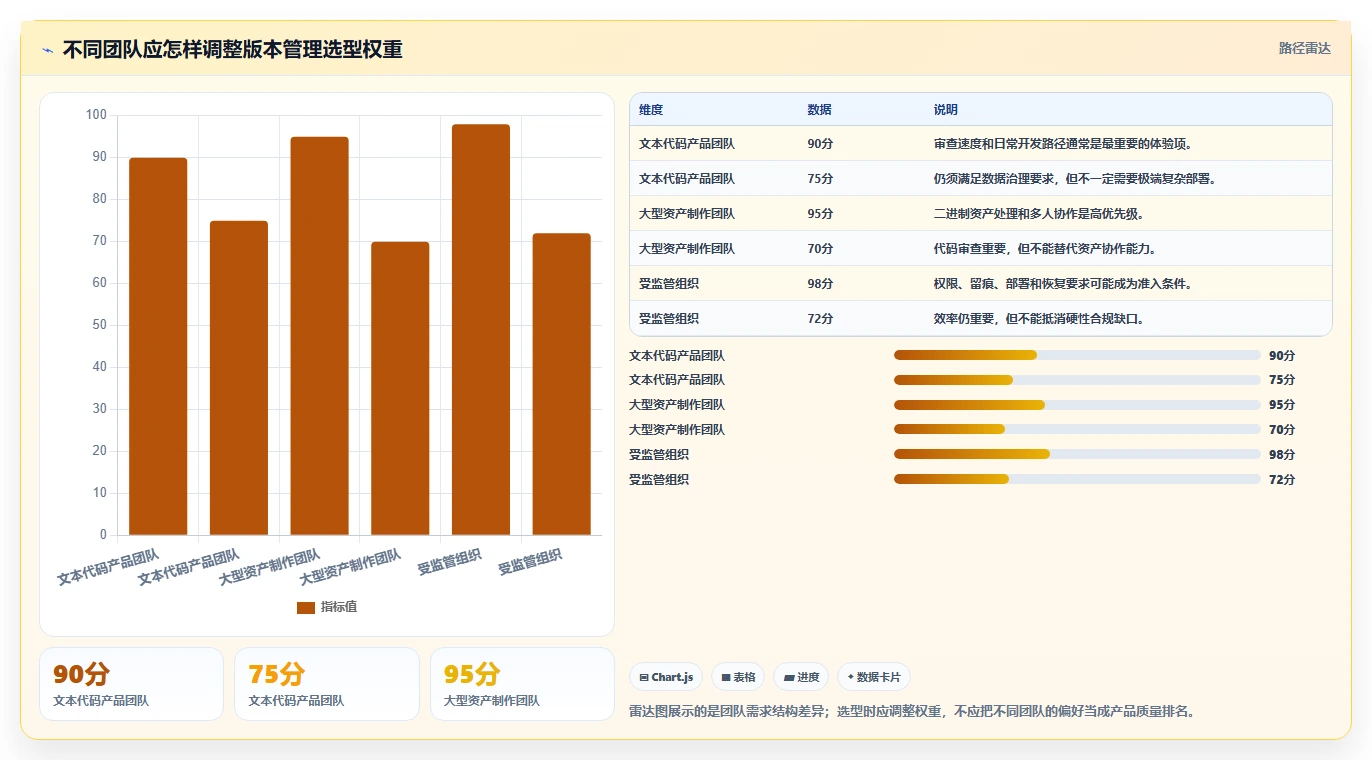The height and width of the screenshot is (760, 1372).
Task: Click description 仍须满足数据治理要求，但不一定需要极端复杂部署。
Action: point(1077,179)
